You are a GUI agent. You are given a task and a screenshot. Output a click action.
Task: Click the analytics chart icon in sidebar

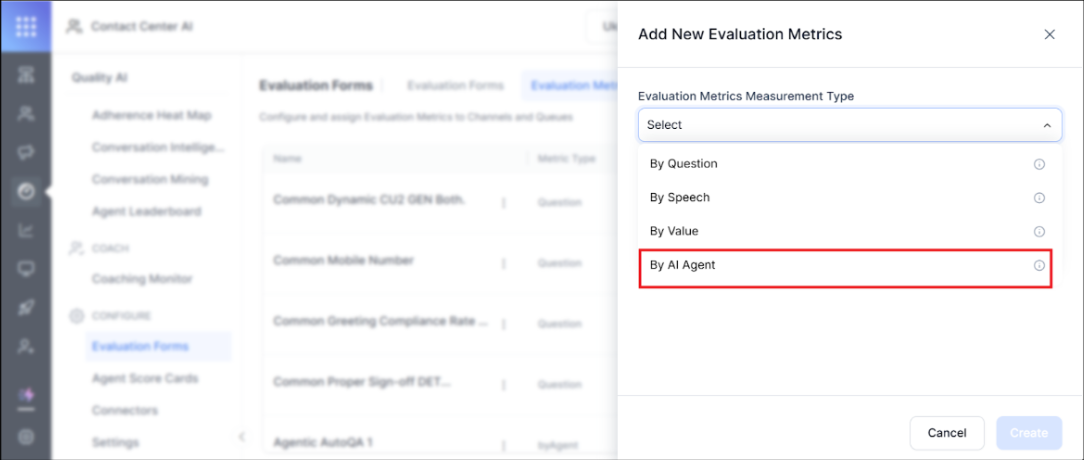click(26, 230)
